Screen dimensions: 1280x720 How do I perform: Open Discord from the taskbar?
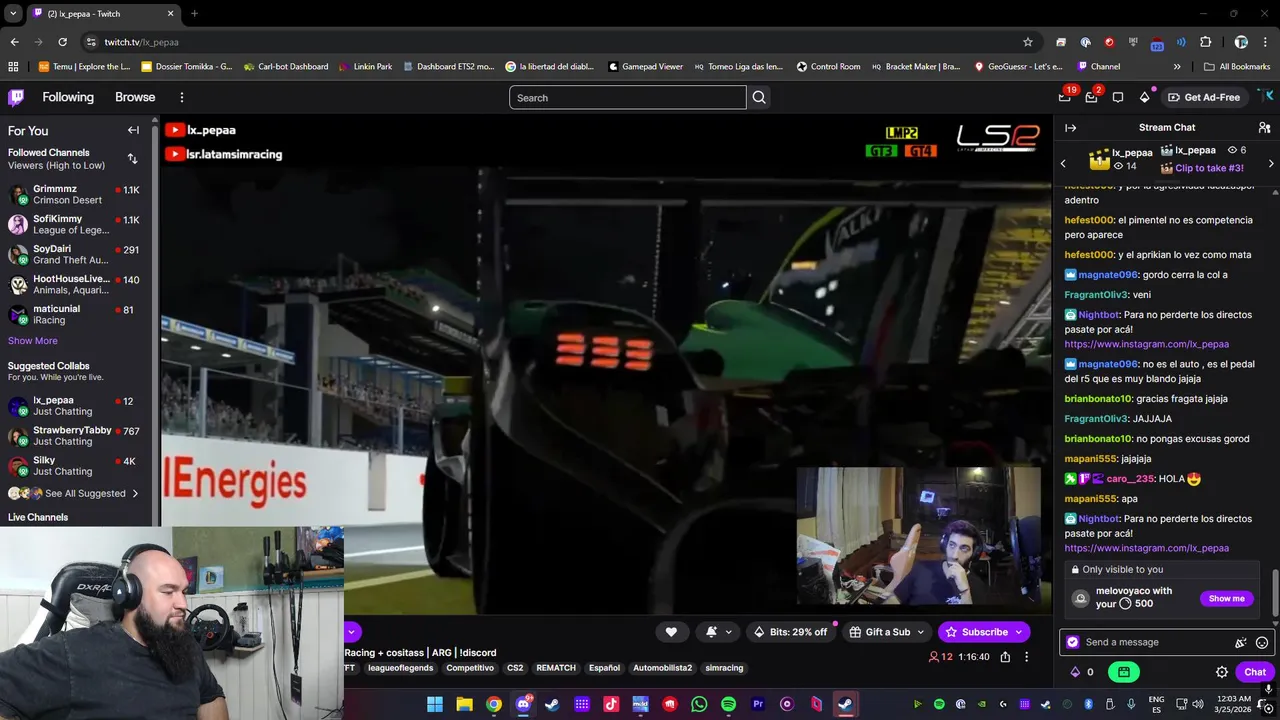523,704
